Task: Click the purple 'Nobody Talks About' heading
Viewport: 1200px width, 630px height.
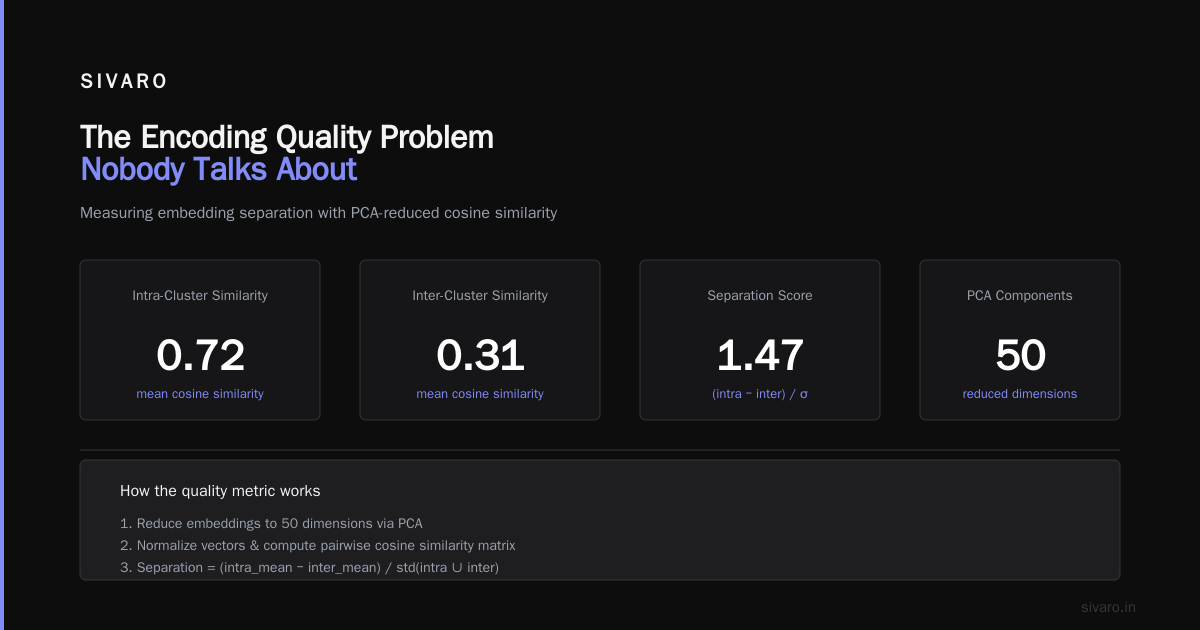Action: pos(218,169)
